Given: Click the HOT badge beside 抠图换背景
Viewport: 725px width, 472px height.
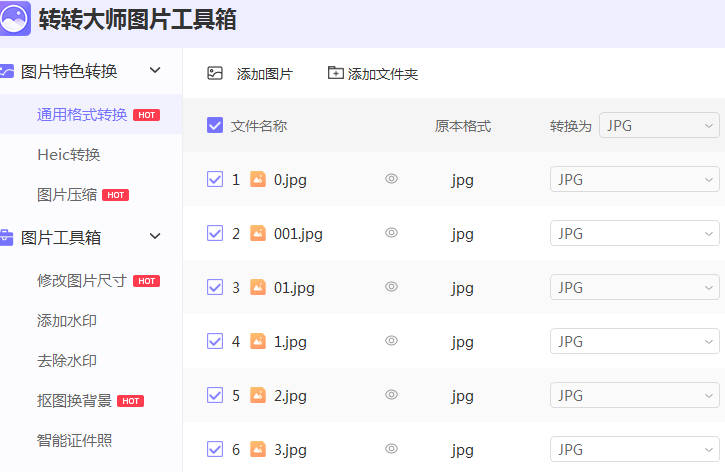Looking at the screenshot, I should coord(131,401).
